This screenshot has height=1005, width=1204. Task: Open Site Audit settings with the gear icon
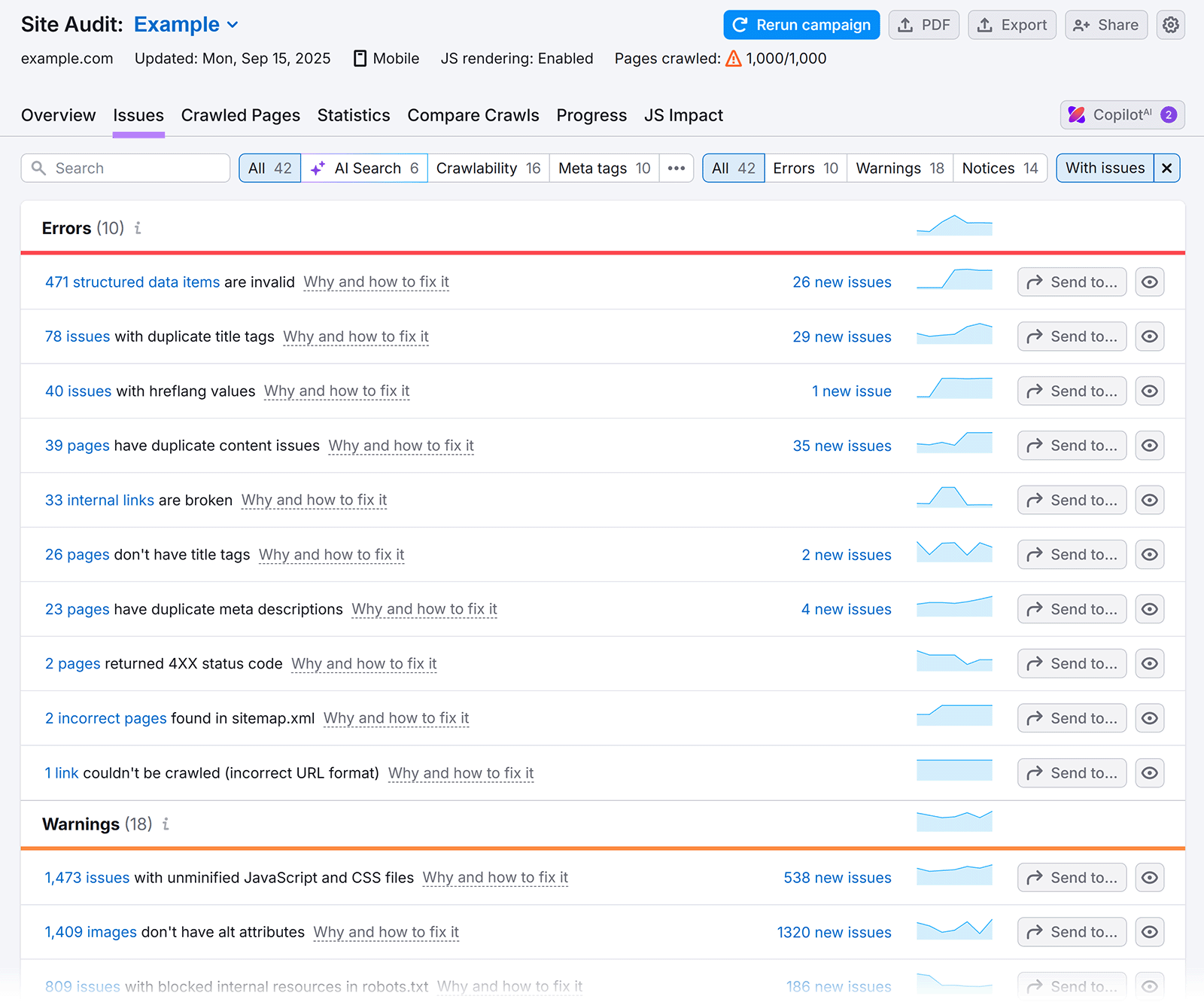coord(1170,24)
